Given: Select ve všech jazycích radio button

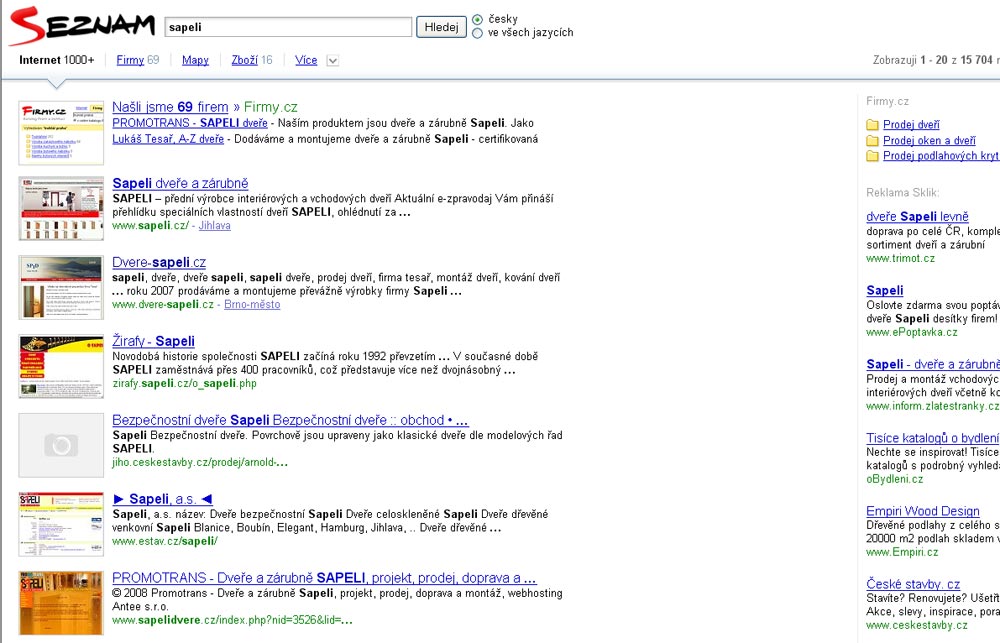Looking at the screenshot, I should pos(477,33).
